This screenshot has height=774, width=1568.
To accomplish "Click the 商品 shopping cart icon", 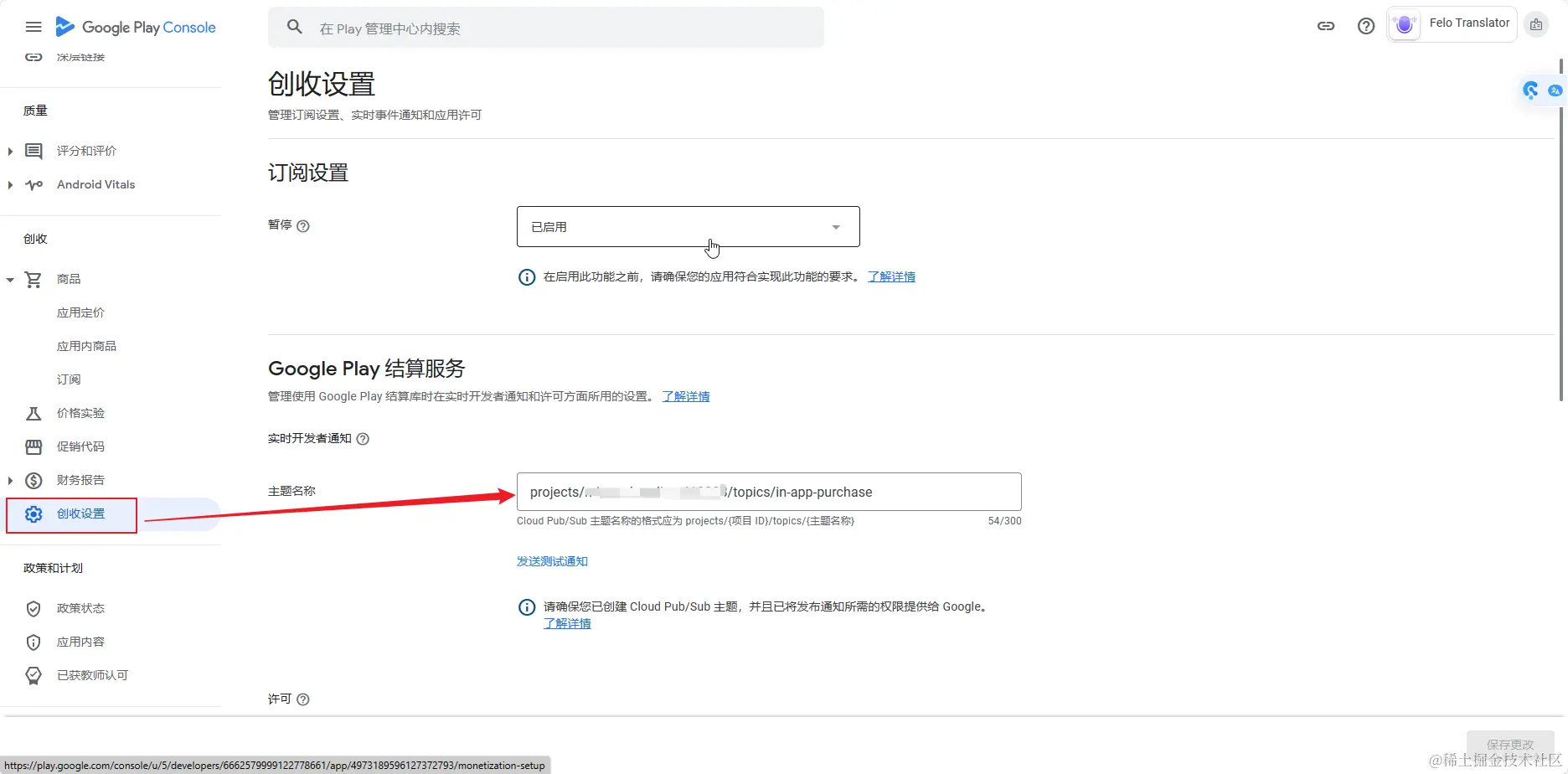I will click(34, 280).
